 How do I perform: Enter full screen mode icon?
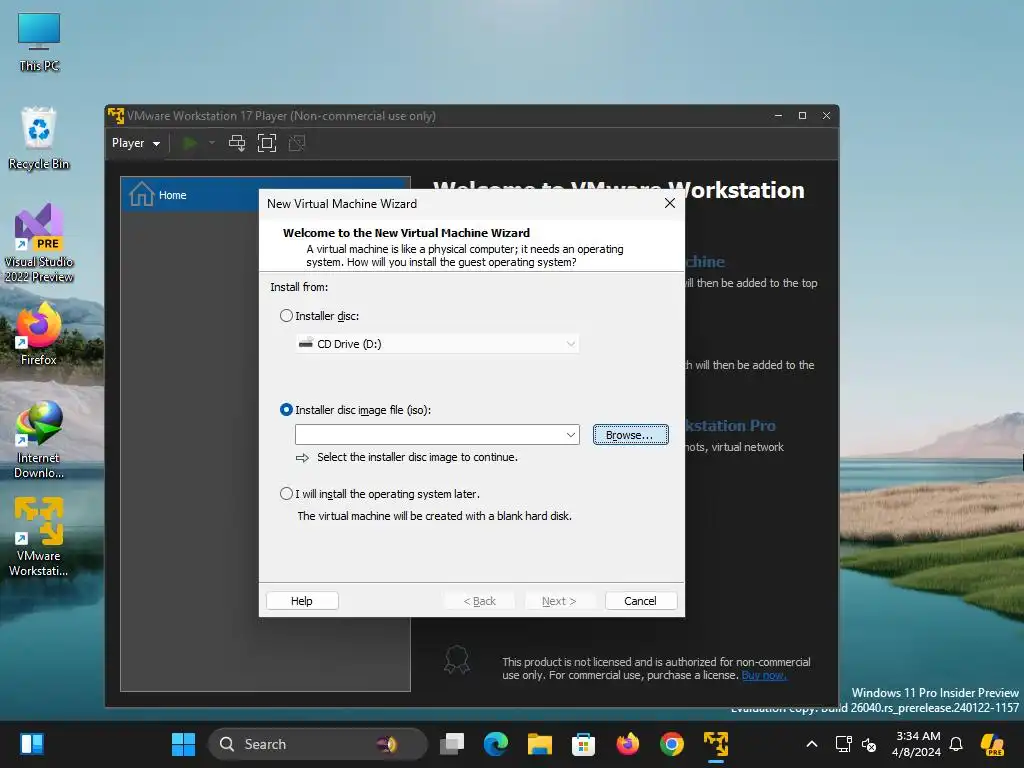point(266,143)
